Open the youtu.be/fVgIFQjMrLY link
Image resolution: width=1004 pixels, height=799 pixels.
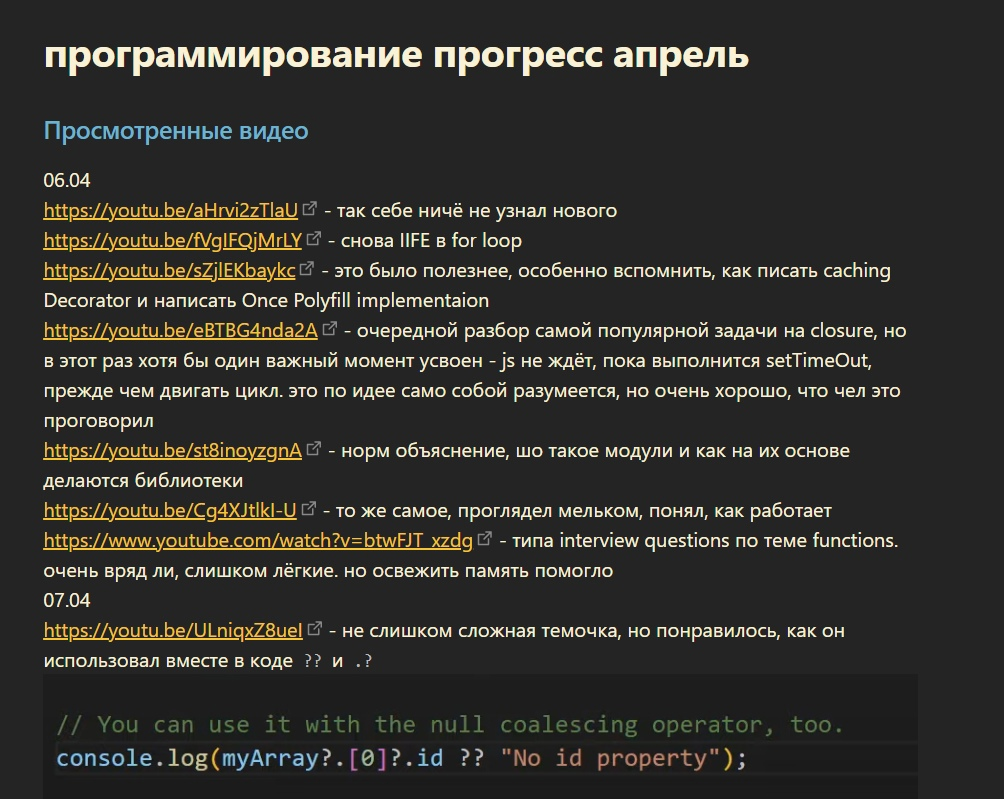172,241
